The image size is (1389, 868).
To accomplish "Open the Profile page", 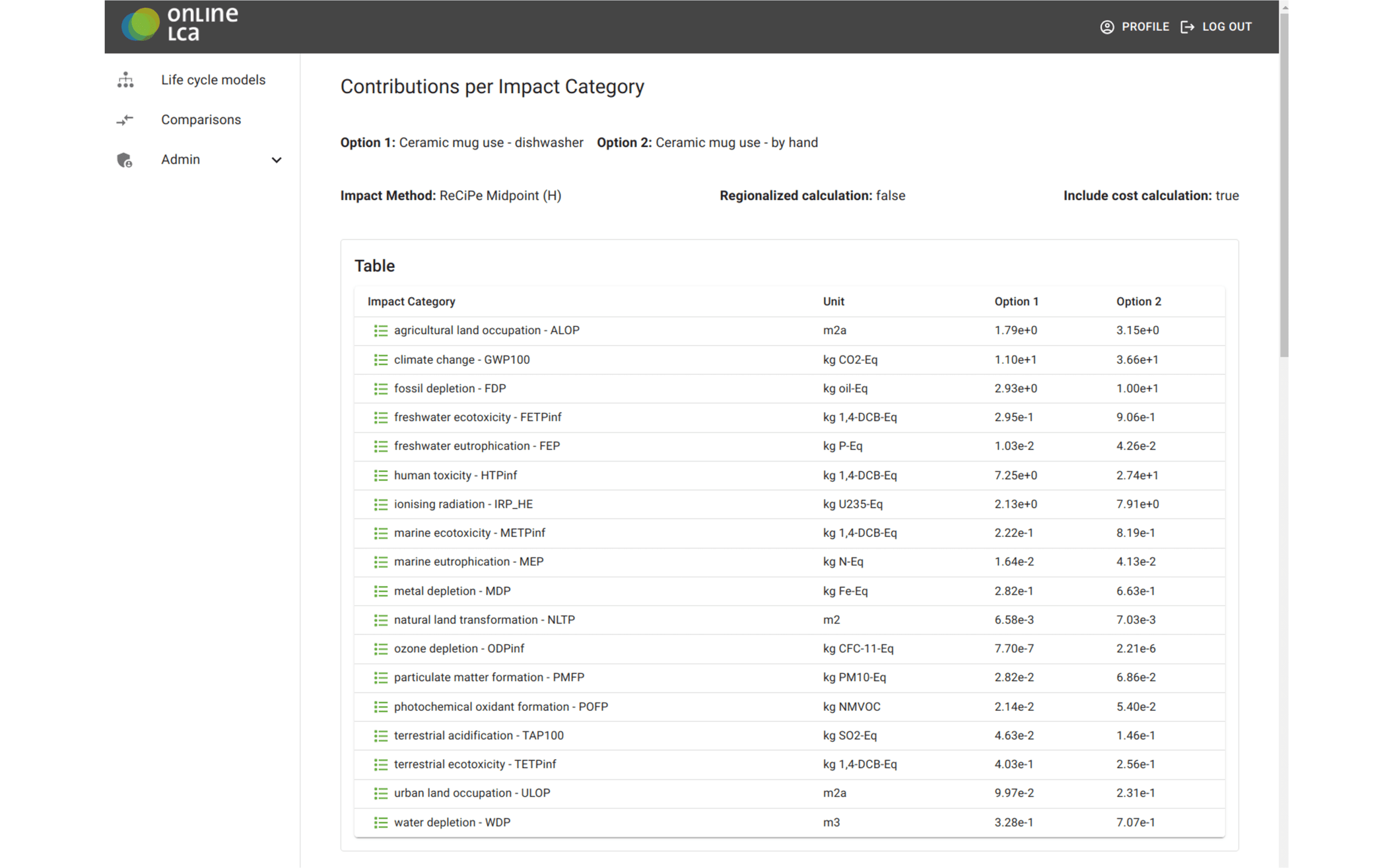I will coord(1134,27).
